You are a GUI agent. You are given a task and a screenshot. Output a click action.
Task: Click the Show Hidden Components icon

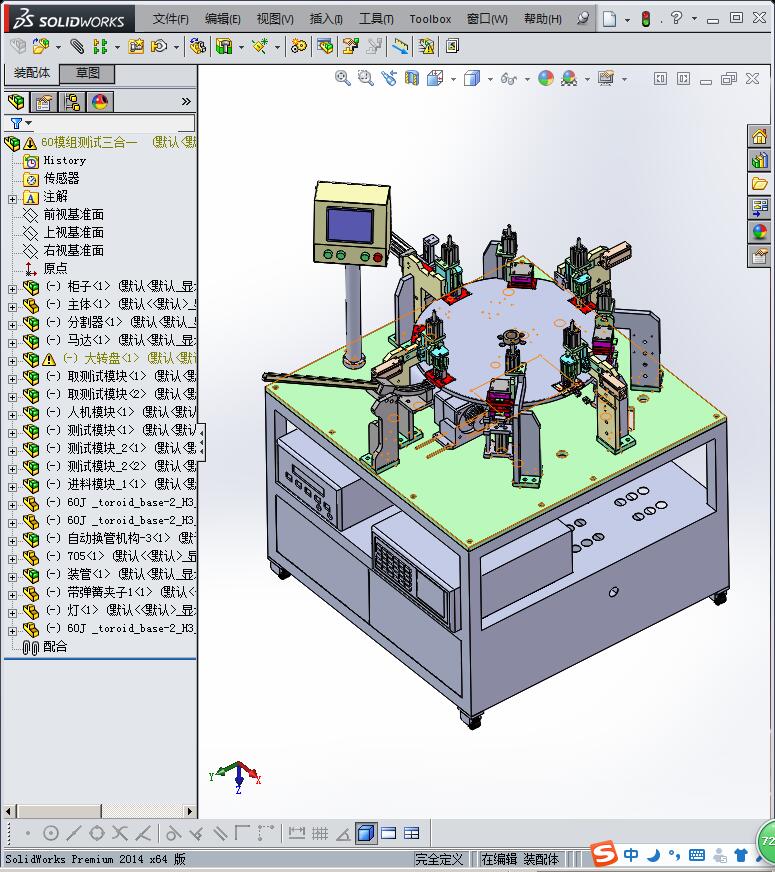[x=197, y=46]
